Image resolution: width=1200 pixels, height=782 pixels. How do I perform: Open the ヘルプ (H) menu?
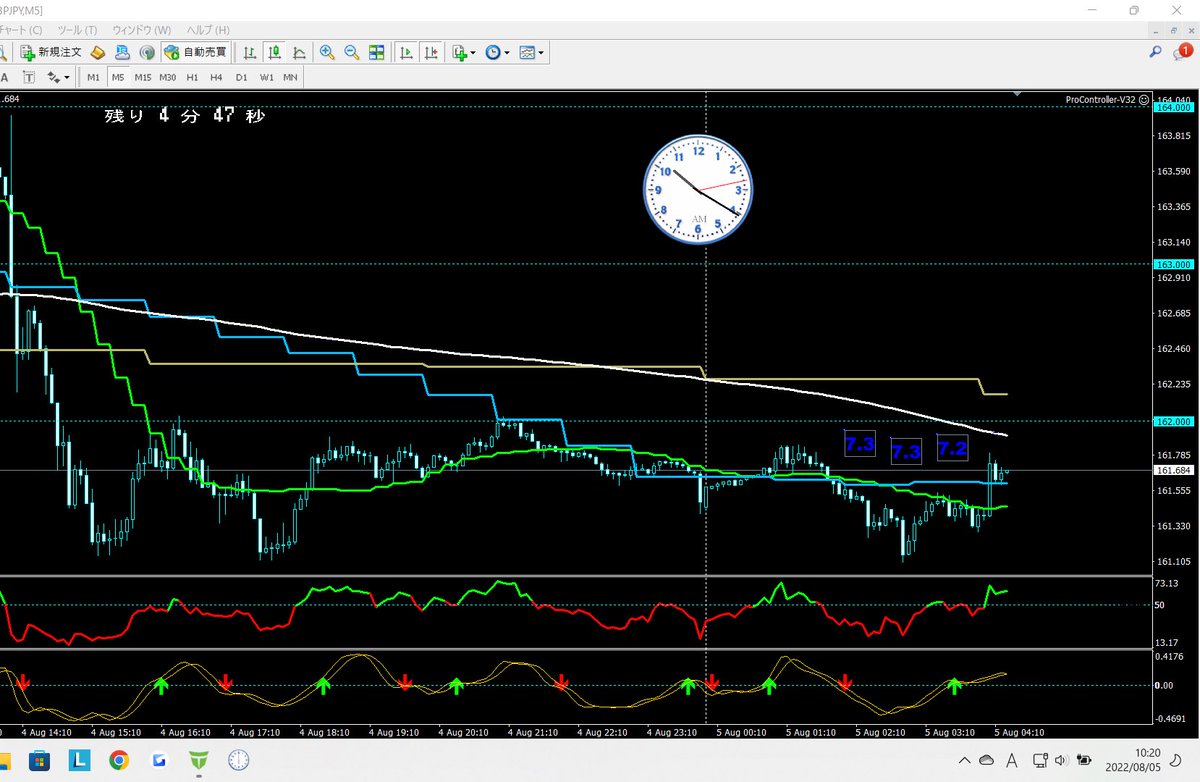[207, 30]
